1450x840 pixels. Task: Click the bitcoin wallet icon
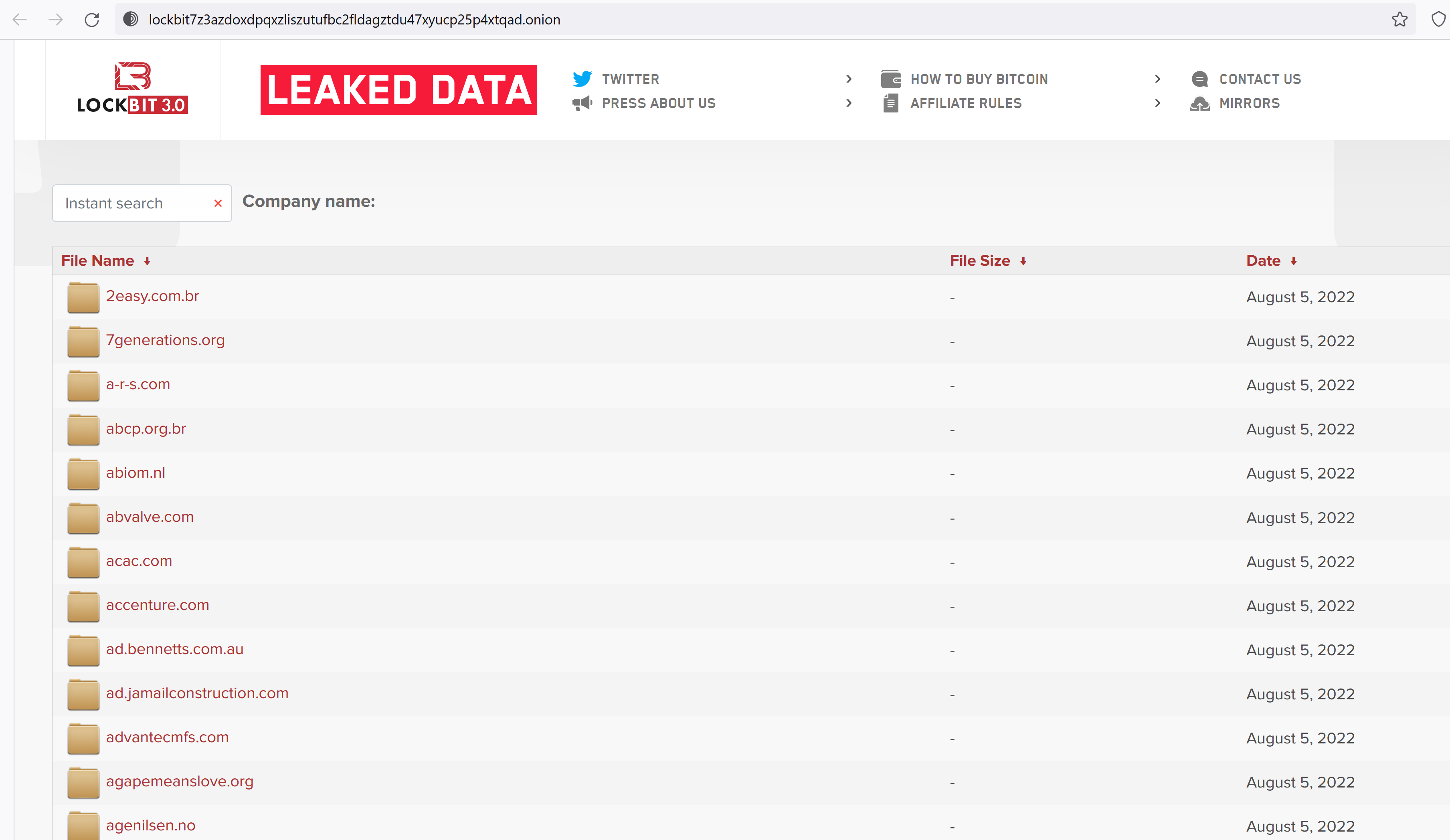[x=890, y=79]
